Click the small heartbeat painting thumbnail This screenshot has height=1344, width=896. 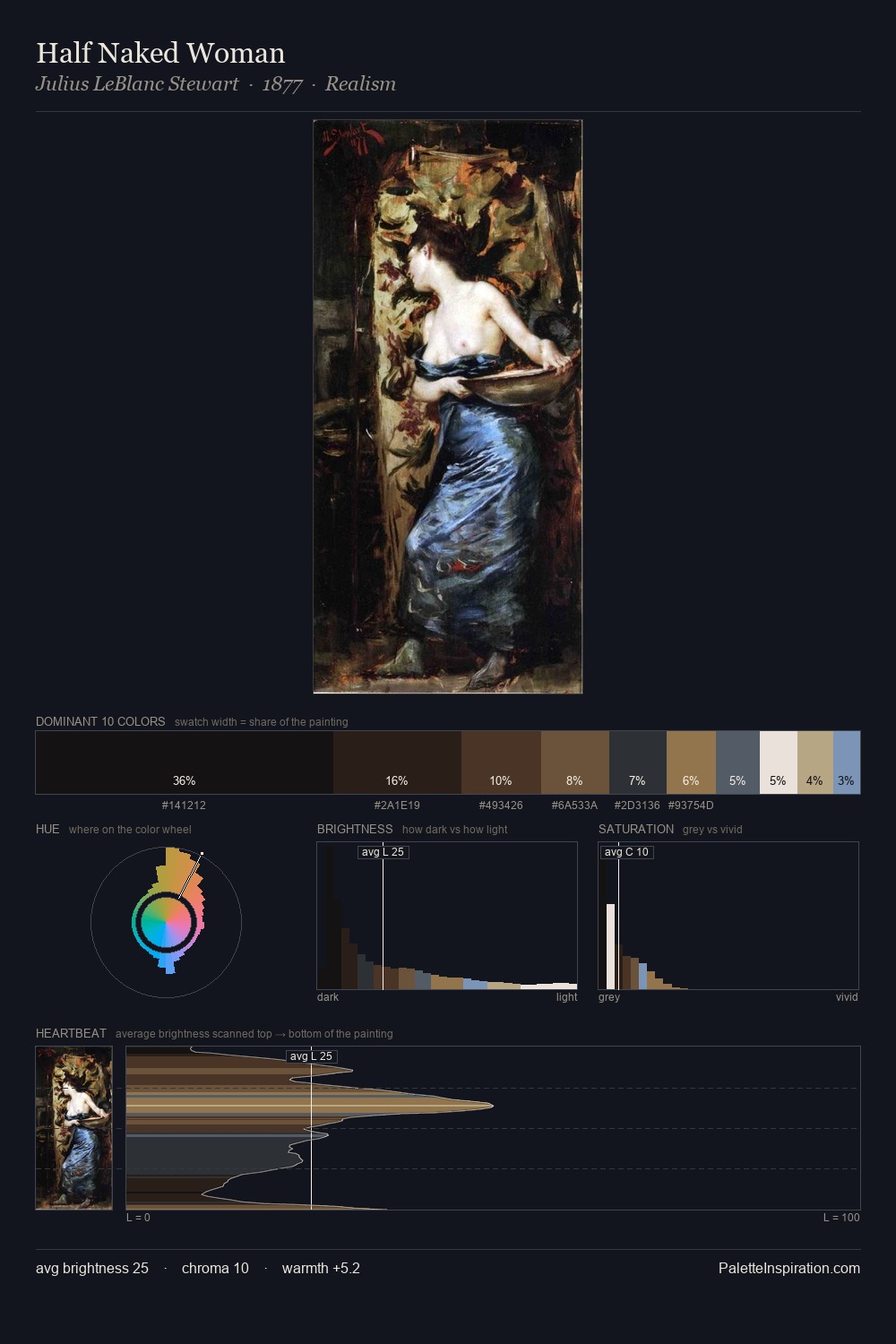tap(73, 1128)
